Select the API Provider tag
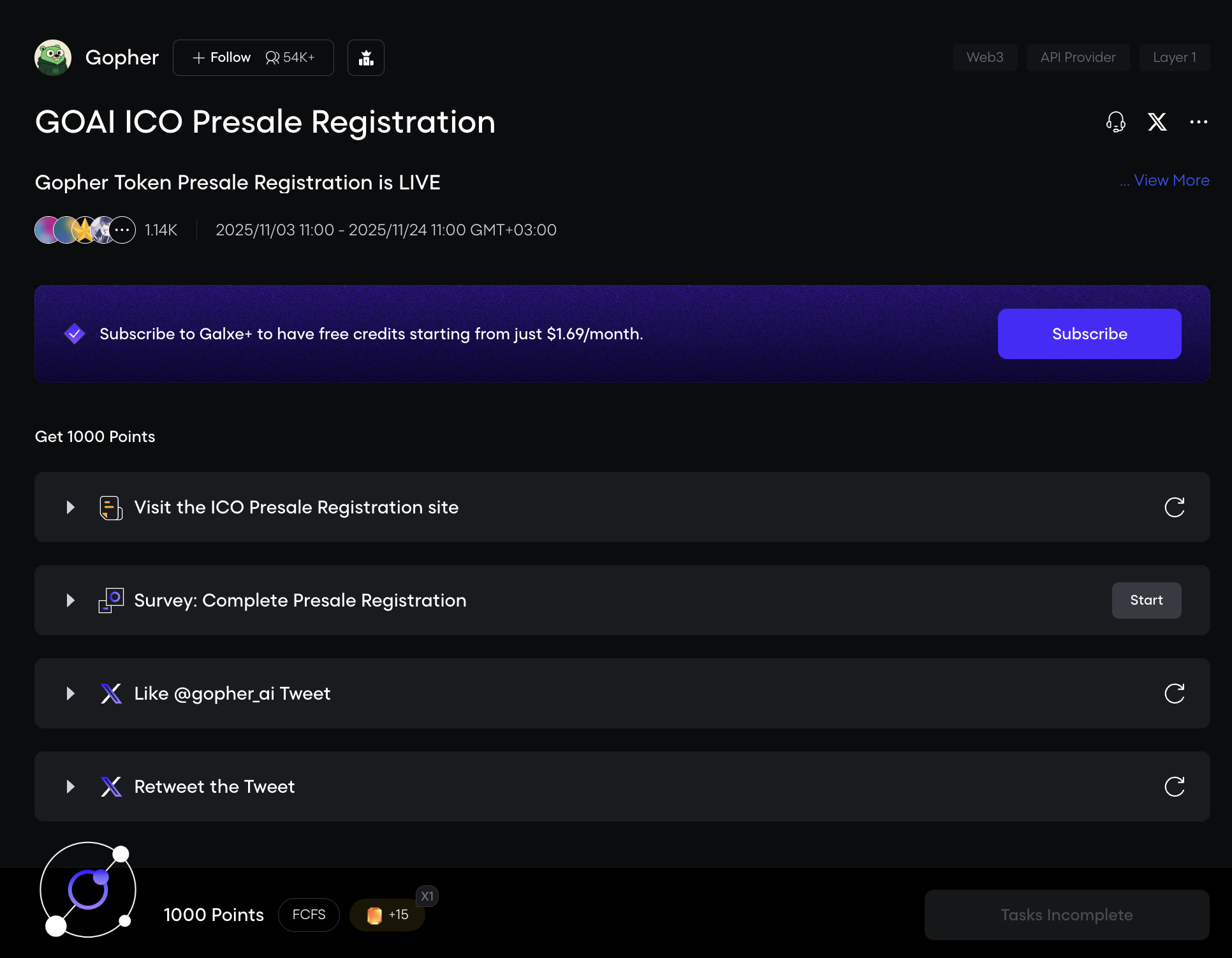 pyautogui.click(x=1078, y=57)
